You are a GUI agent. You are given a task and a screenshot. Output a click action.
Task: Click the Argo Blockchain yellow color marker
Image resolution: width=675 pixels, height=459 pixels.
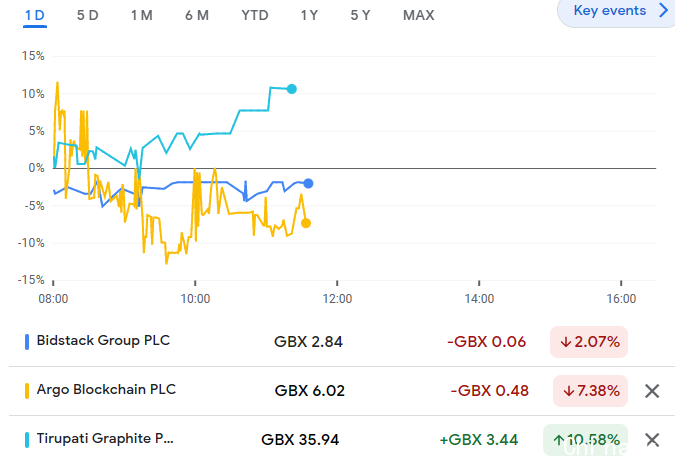(x=27, y=391)
